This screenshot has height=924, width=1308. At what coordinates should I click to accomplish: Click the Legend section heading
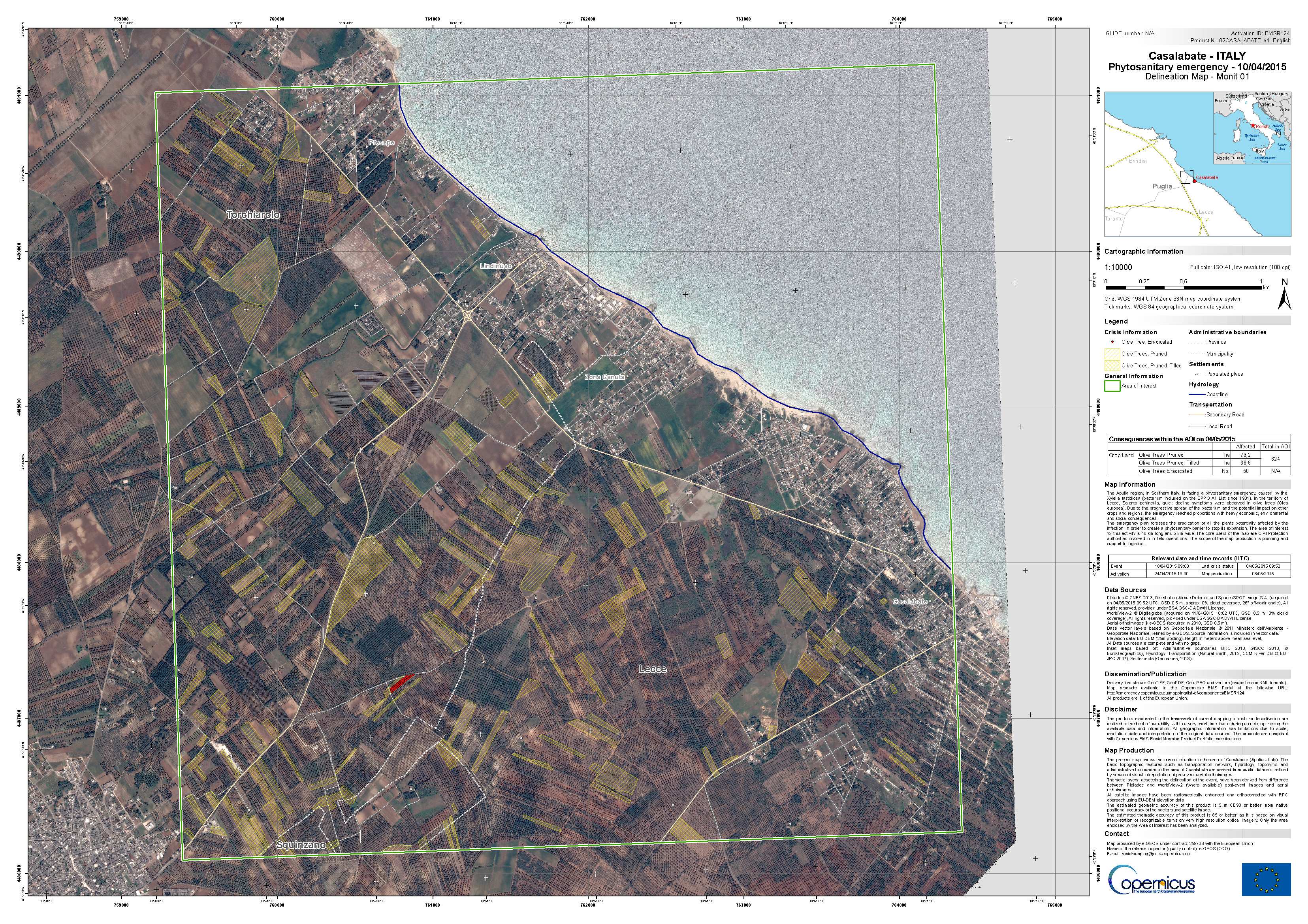[1116, 321]
